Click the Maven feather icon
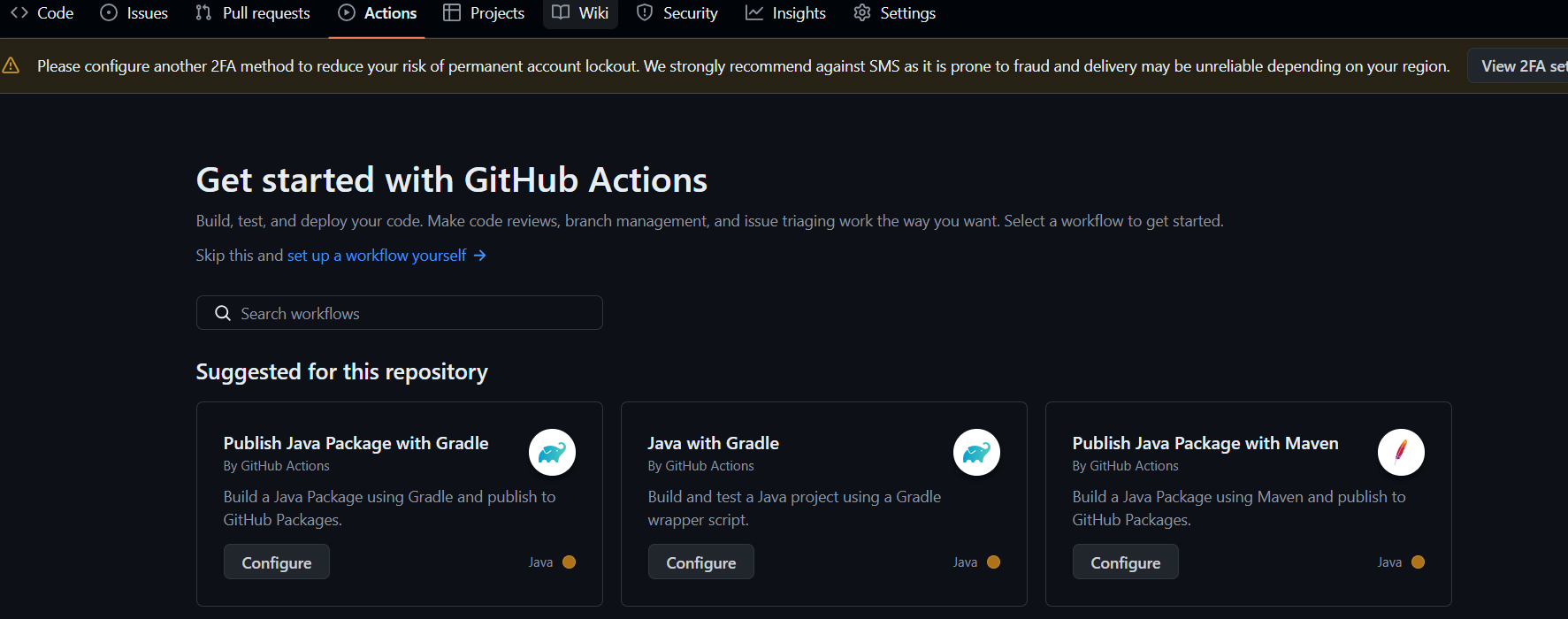This screenshot has width=1568, height=619. (x=1401, y=453)
